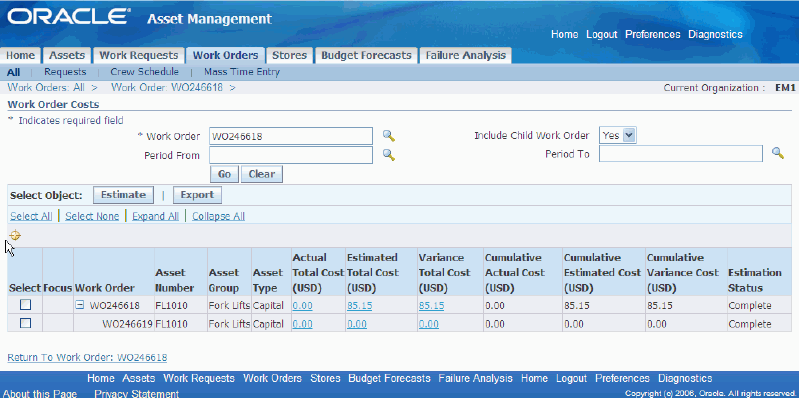Viewport: 799px width, 398px height.
Task: Click footer Assets link
Action: (139, 378)
